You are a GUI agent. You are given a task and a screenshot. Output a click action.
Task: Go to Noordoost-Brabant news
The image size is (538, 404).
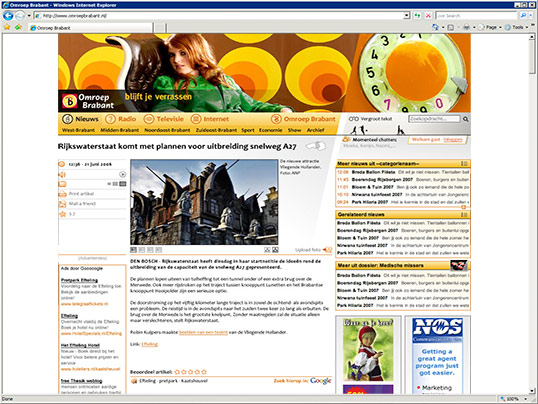pyautogui.click(x=167, y=130)
